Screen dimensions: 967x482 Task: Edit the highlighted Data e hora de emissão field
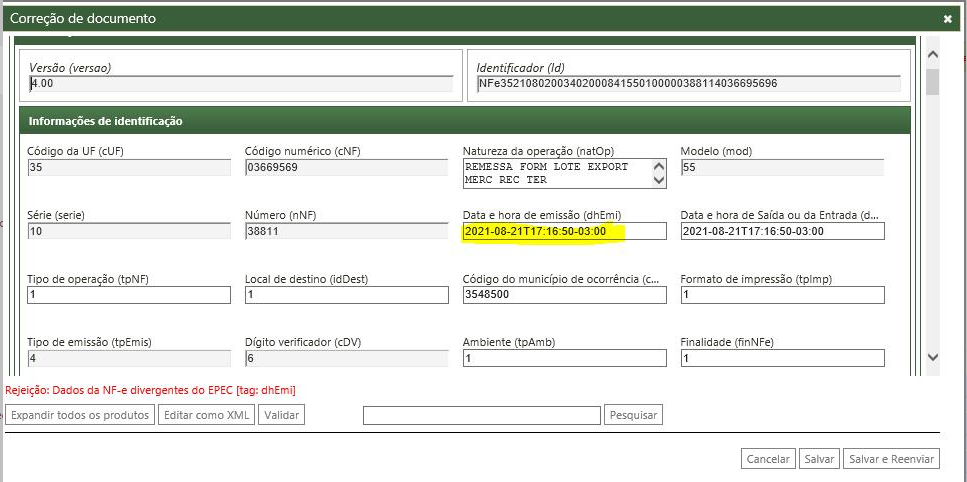point(564,231)
